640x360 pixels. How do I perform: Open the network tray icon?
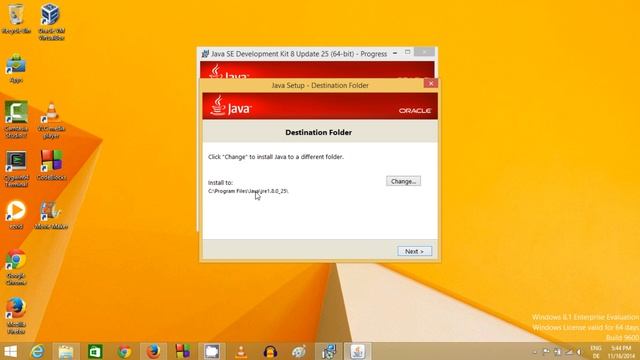[x=569, y=352]
